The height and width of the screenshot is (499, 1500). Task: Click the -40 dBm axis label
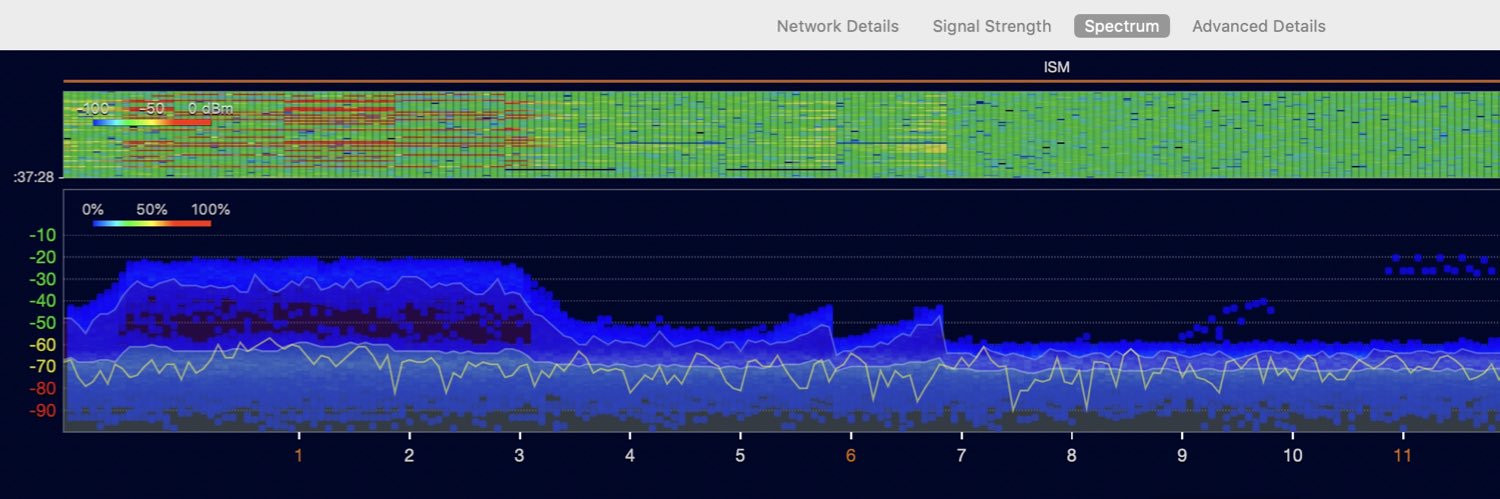[42, 302]
